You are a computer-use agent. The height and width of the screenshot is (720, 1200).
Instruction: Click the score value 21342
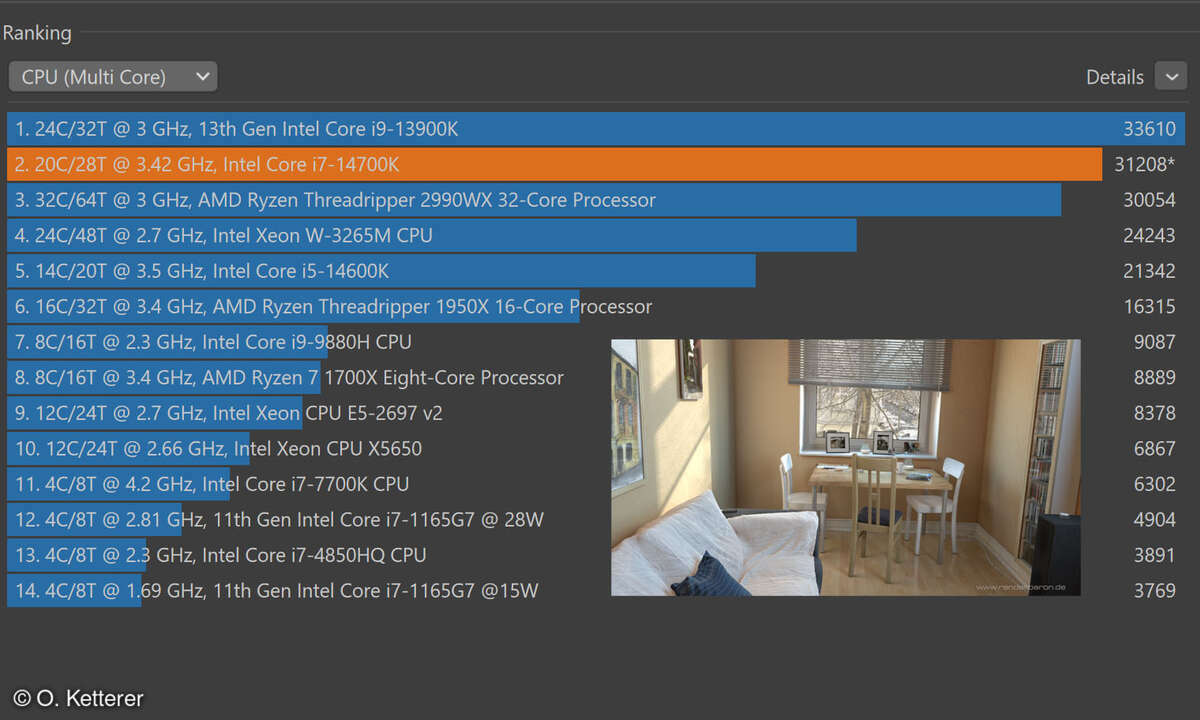(1149, 271)
